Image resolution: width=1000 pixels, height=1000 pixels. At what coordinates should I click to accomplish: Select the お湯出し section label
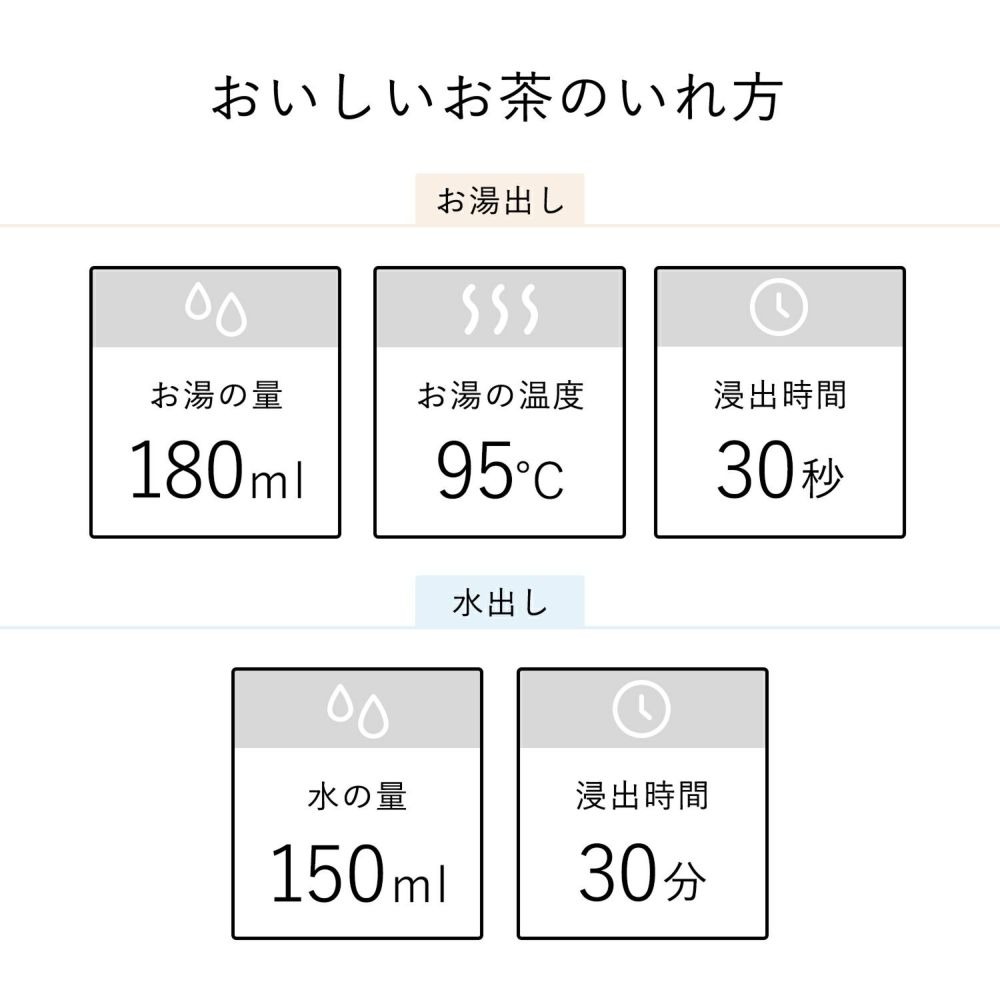[500, 201]
